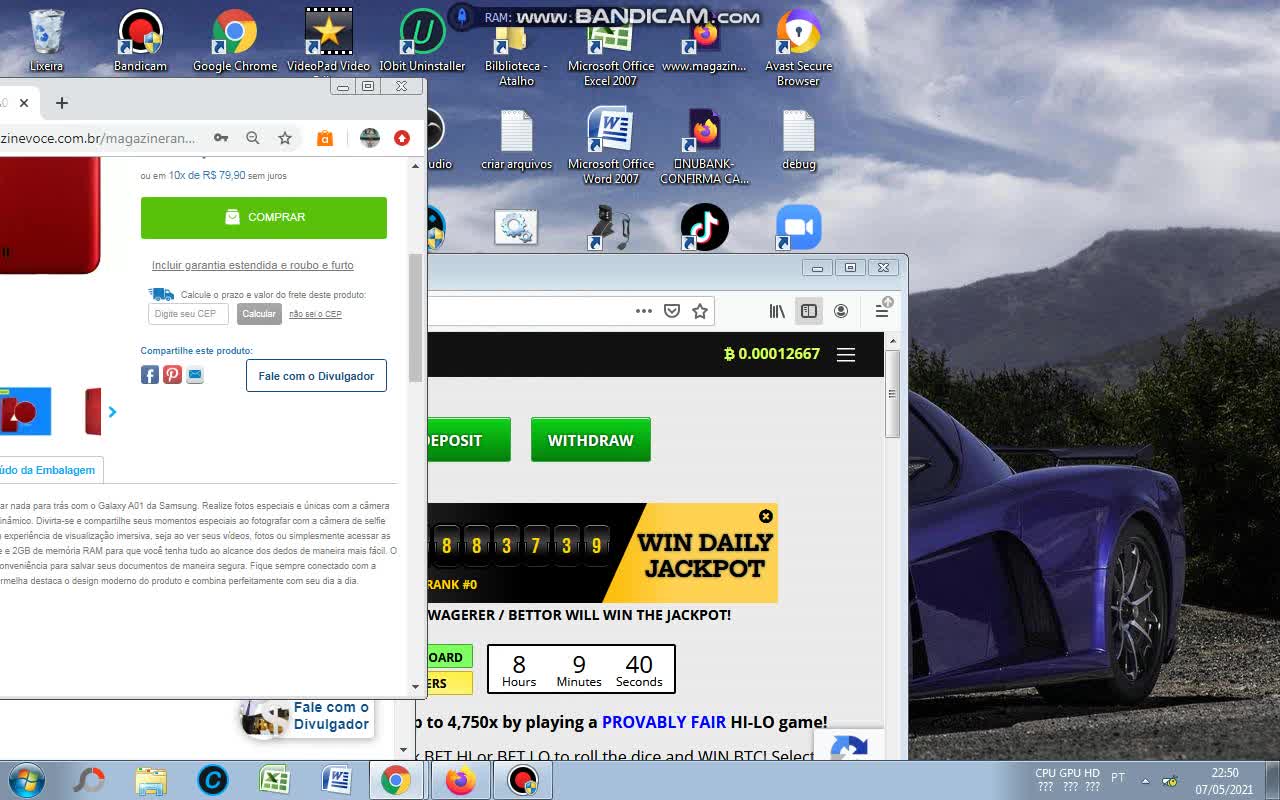This screenshot has height=800, width=1280.
Task: Click the green WITHDRAW button
Action: (590, 440)
